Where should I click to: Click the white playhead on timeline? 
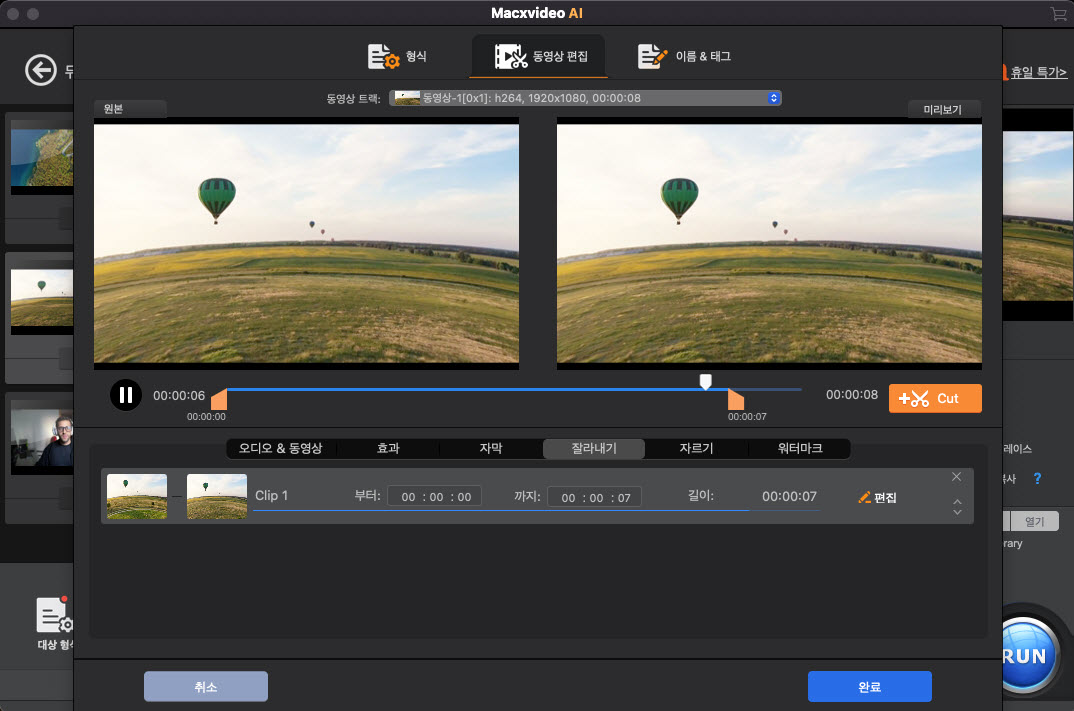click(x=705, y=381)
